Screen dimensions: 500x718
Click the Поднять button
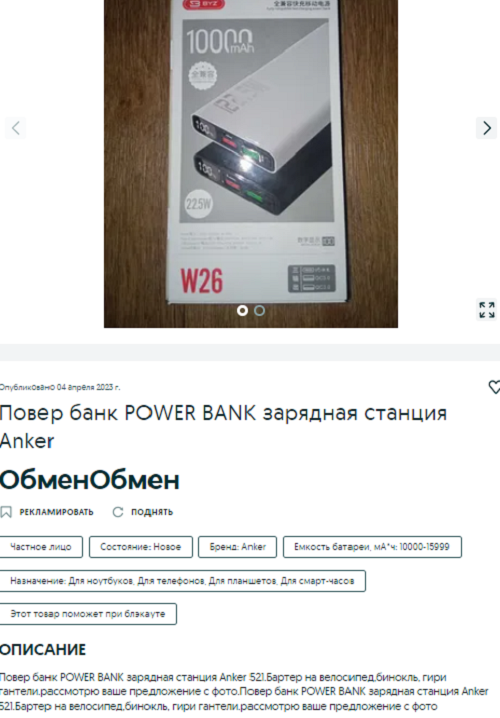point(143,512)
